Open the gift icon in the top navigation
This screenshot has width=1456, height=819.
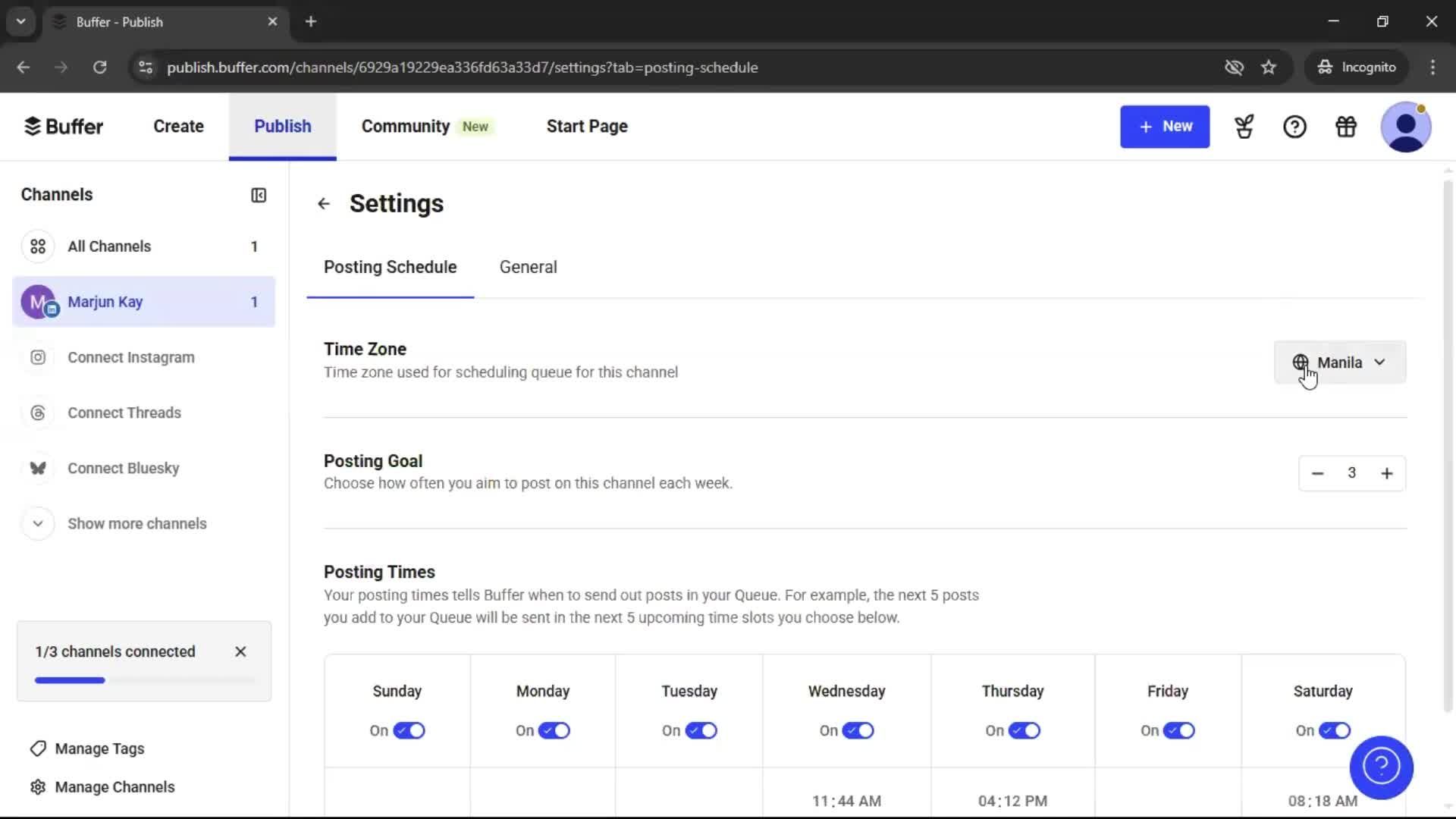click(1345, 127)
